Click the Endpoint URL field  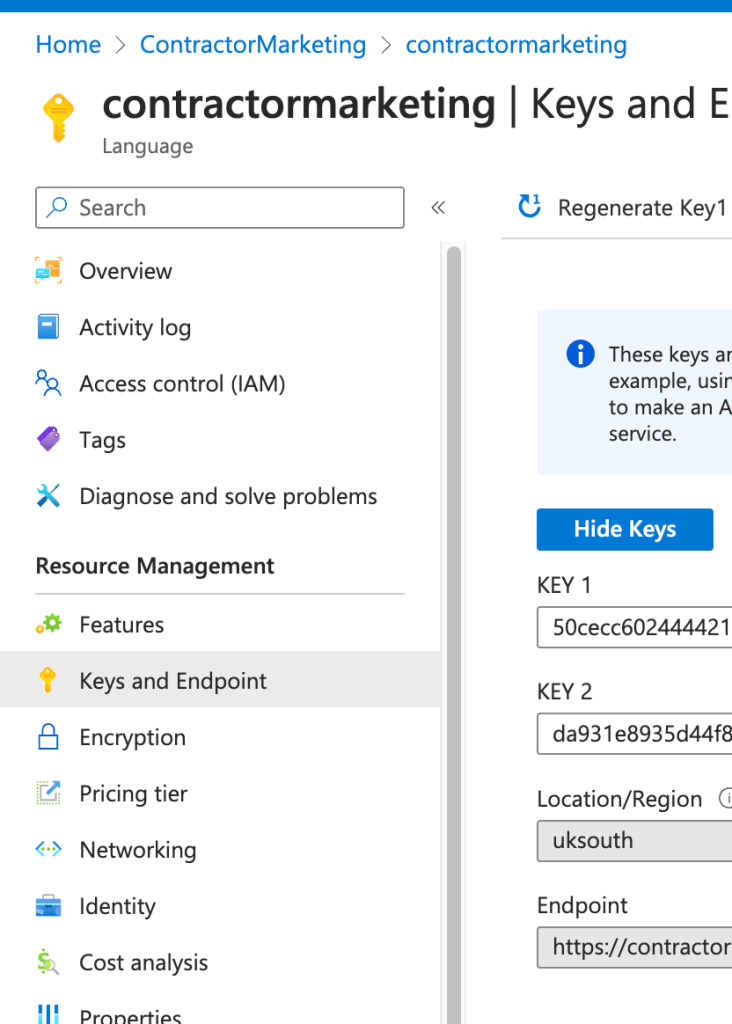click(635, 947)
